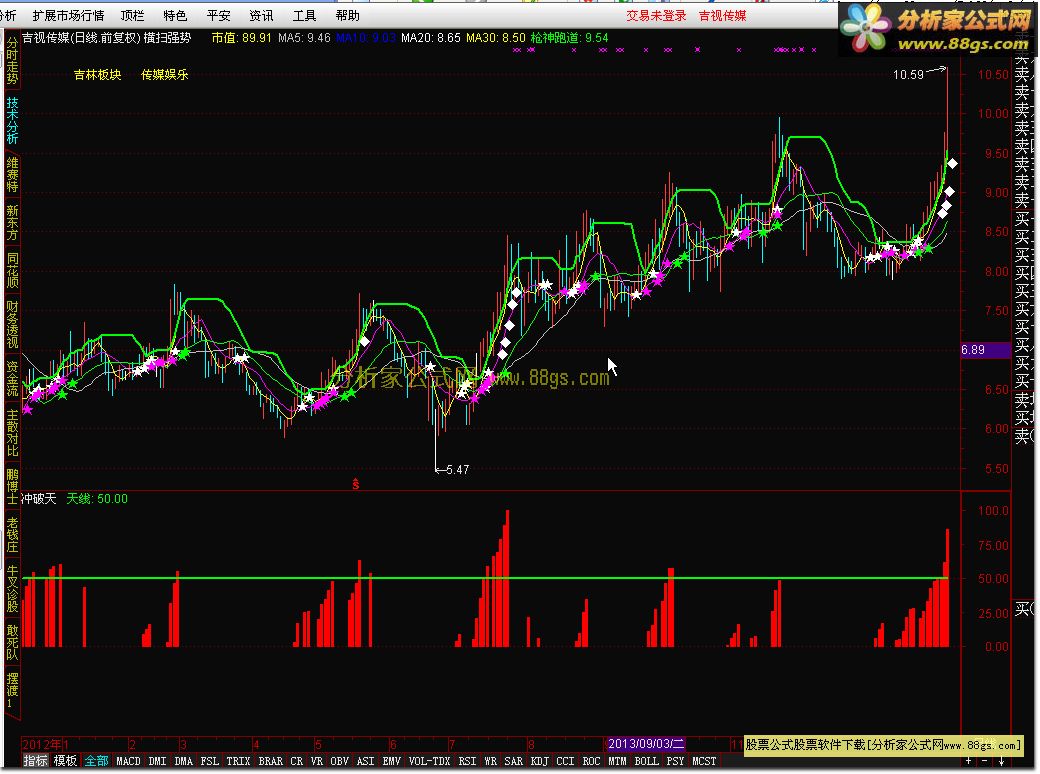
Task: Switch to the 摆渡1 side tab
Action: [12, 691]
